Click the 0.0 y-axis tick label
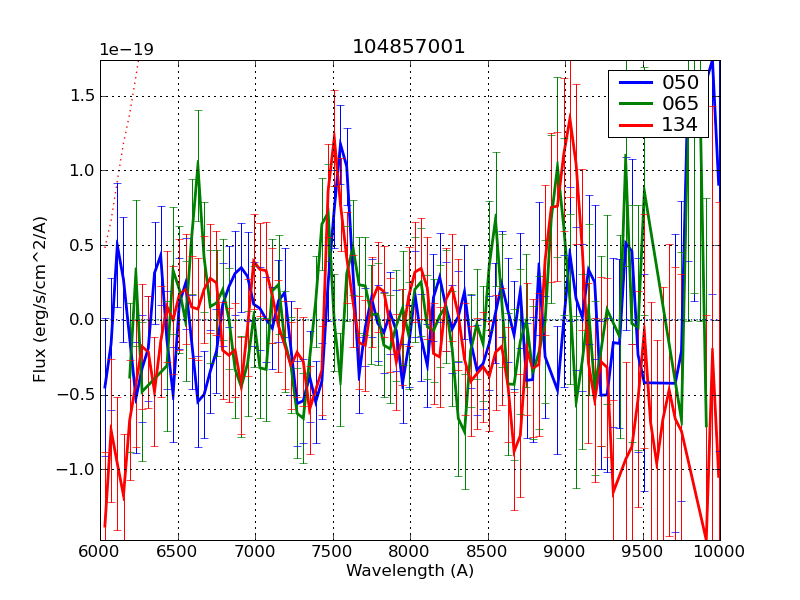This screenshot has width=800, height=600. point(80,320)
